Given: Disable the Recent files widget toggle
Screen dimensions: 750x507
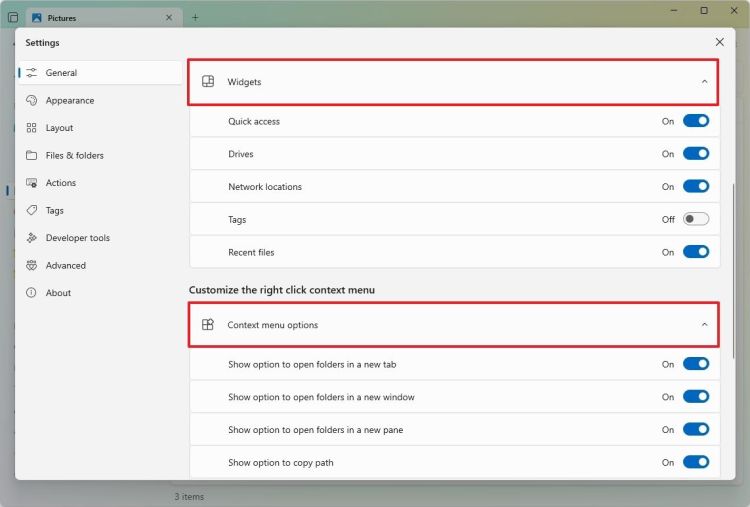Looking at the screenshot, I should (x=695, y=252).
